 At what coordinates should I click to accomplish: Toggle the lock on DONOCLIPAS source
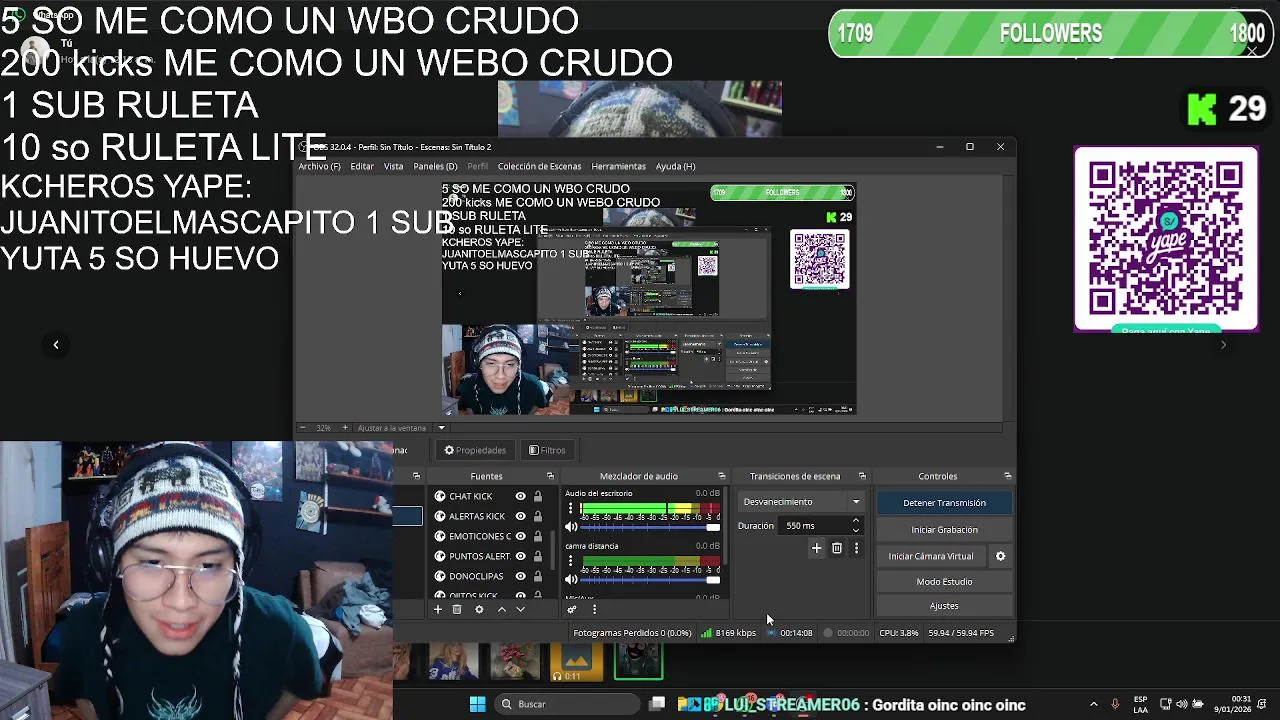point(537,576)
